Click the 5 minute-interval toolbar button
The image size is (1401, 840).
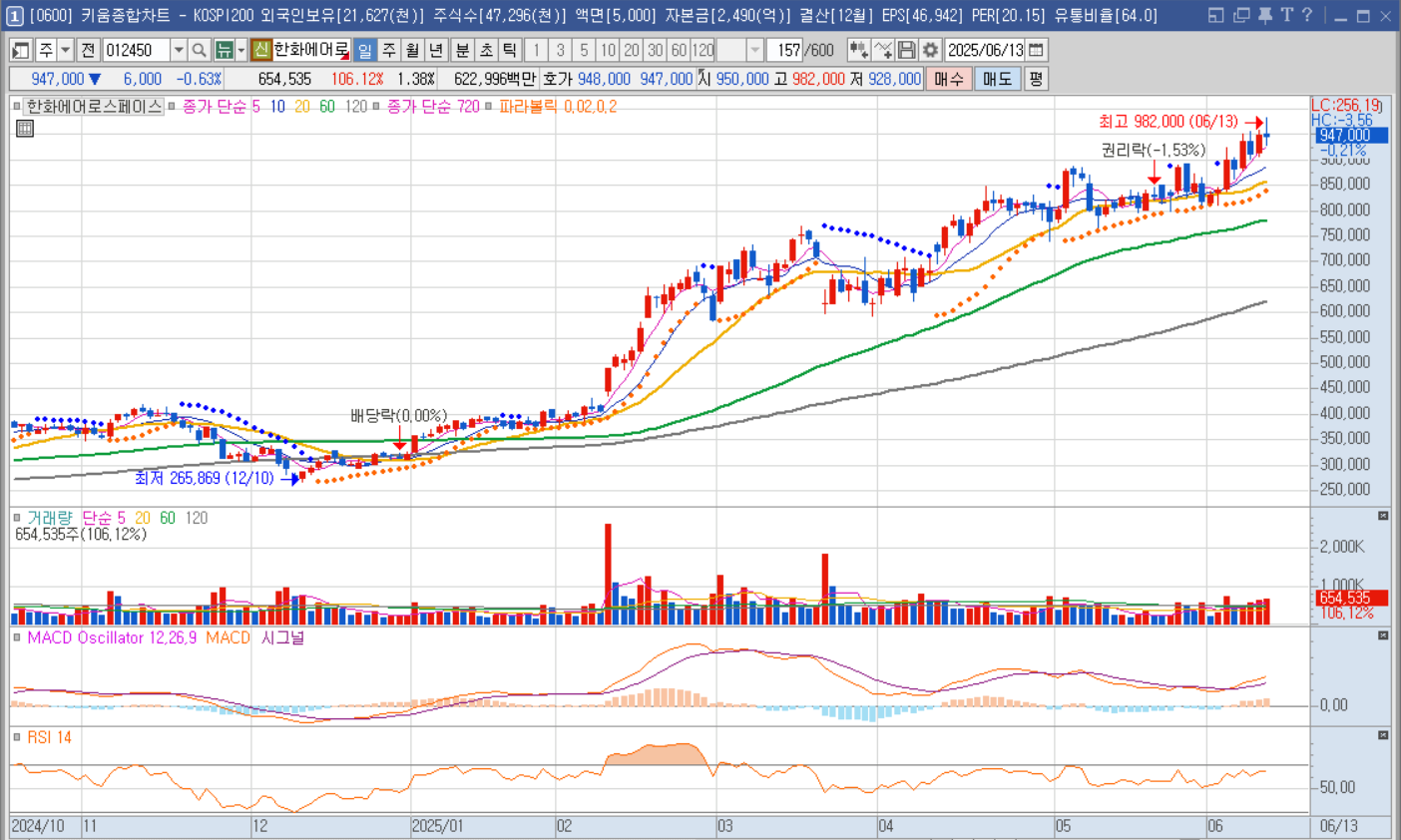point(584,50)
